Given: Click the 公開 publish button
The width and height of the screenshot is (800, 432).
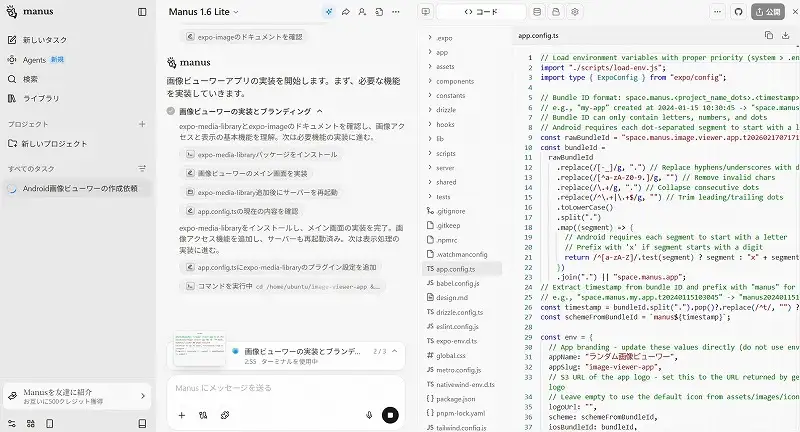Looking at the screenshot, I should (768, 12).
